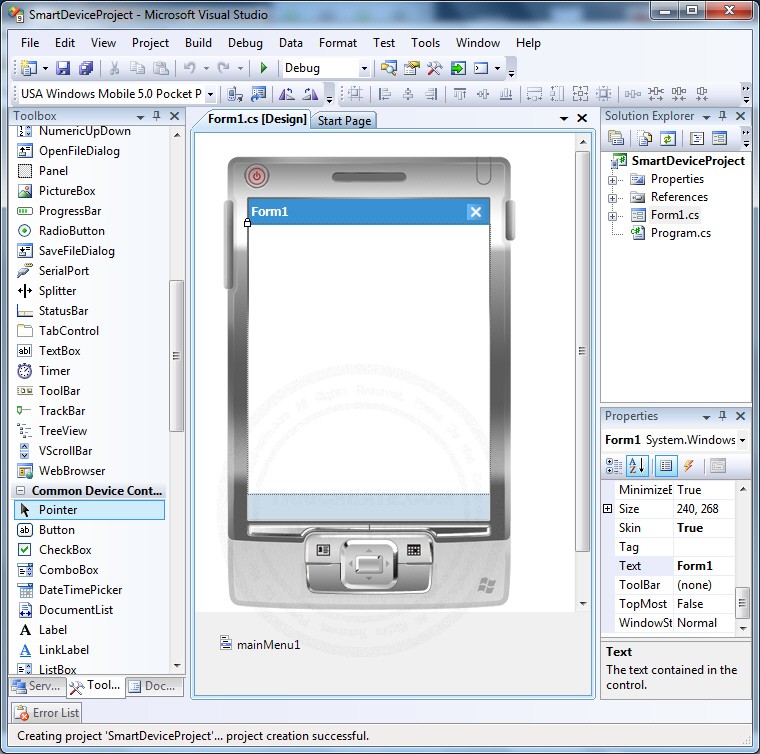Open the Format menu
The height and width of the screenshot is (754, 760).
click(337, 43)
